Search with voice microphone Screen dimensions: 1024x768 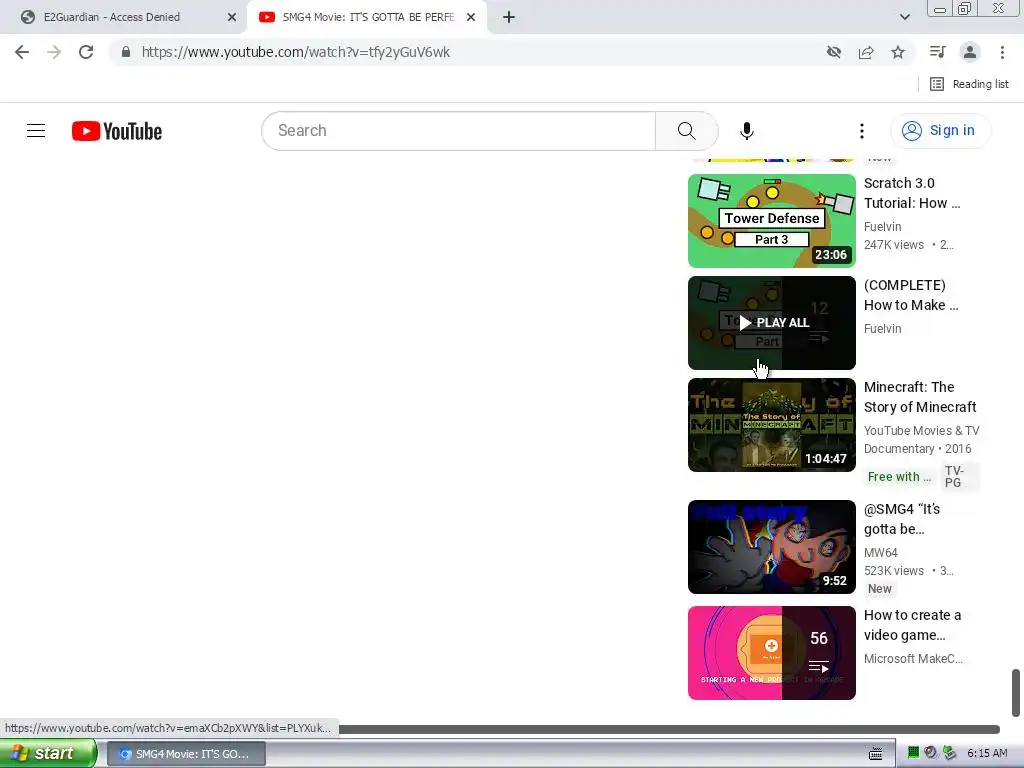point(746,131)
